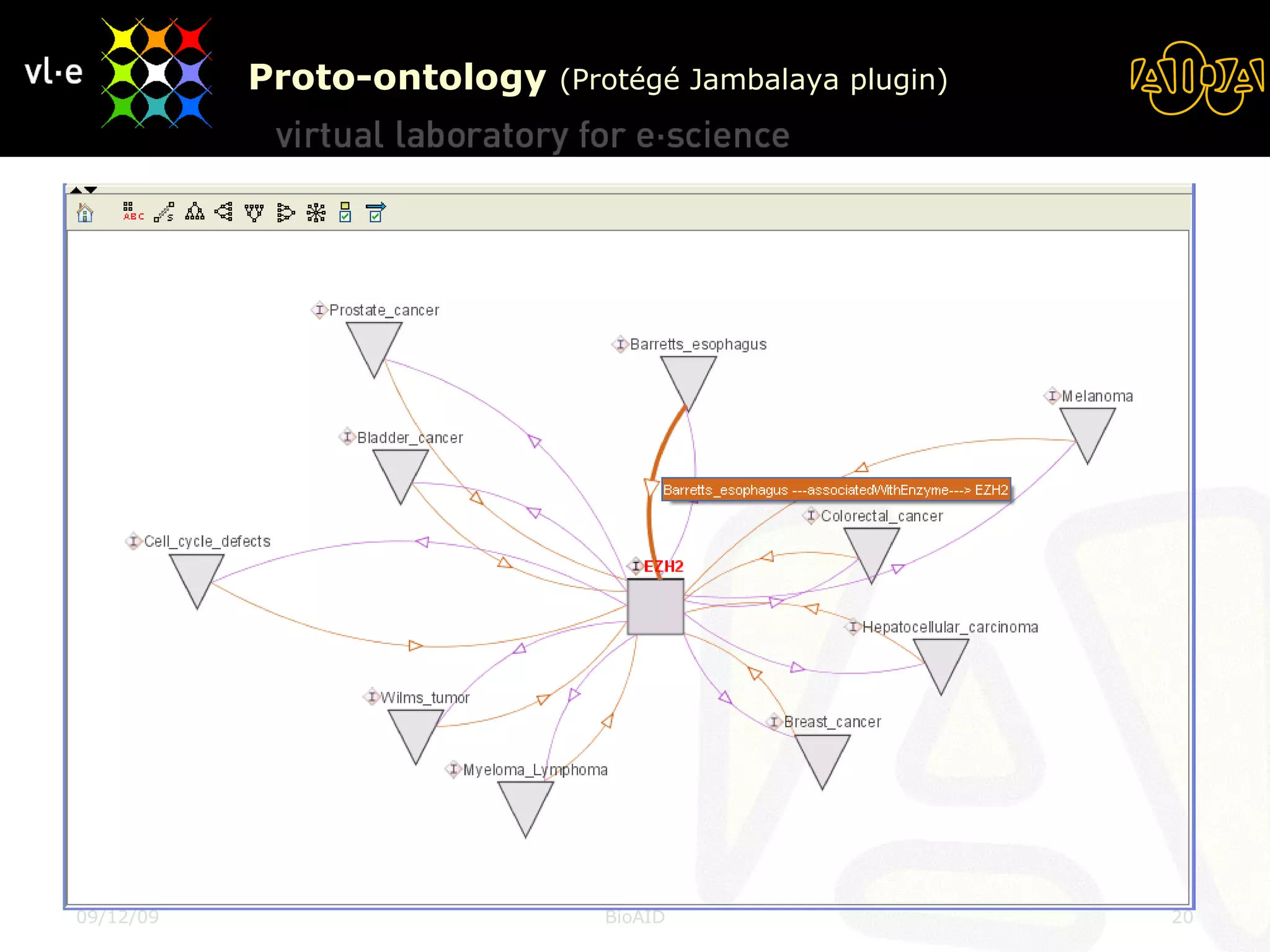
Task: Click the Melanoma label text
Action: pyautogui.click(x=1097, y=396)
